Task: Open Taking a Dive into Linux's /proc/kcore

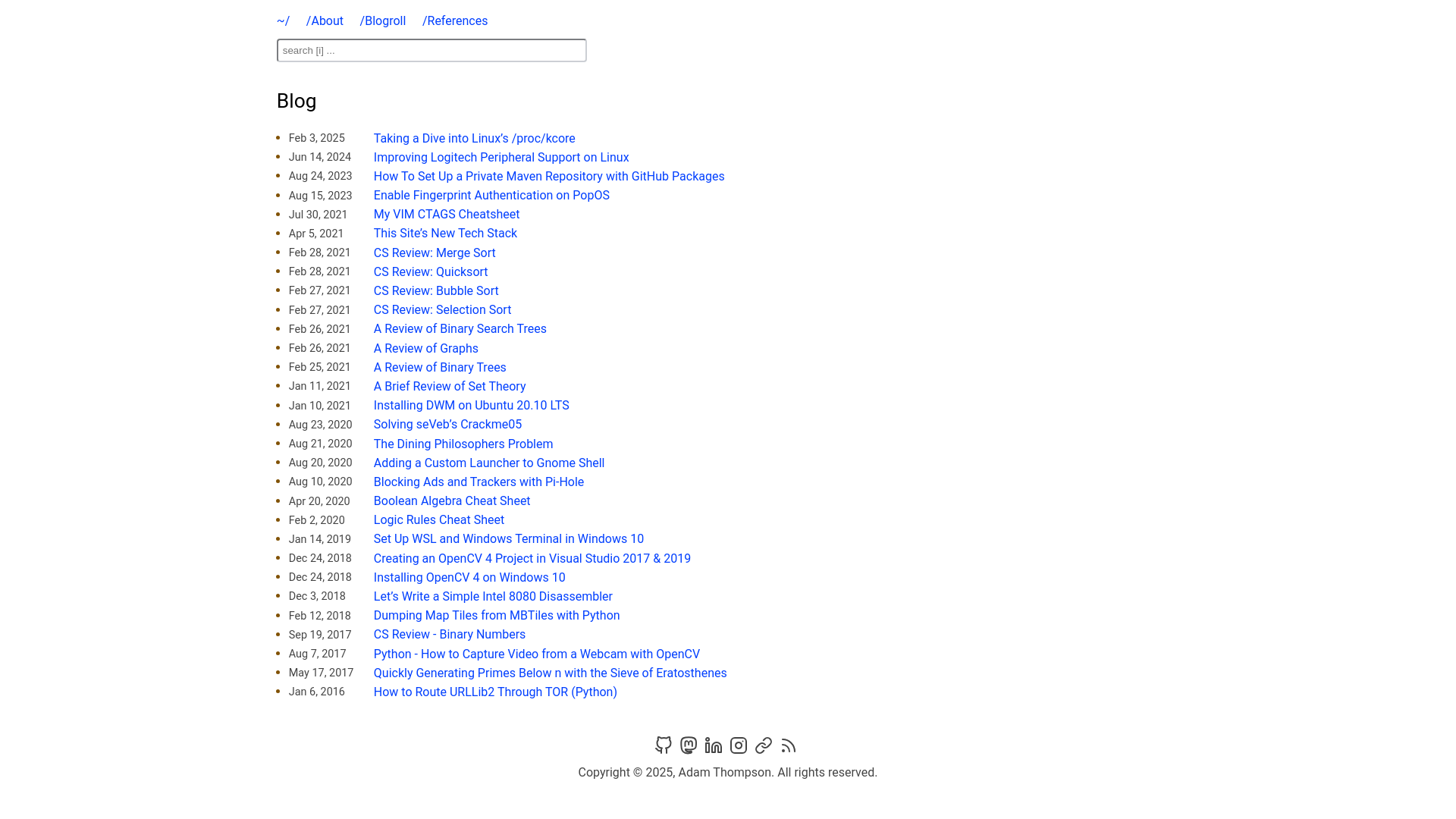Action: click(475, 138)
